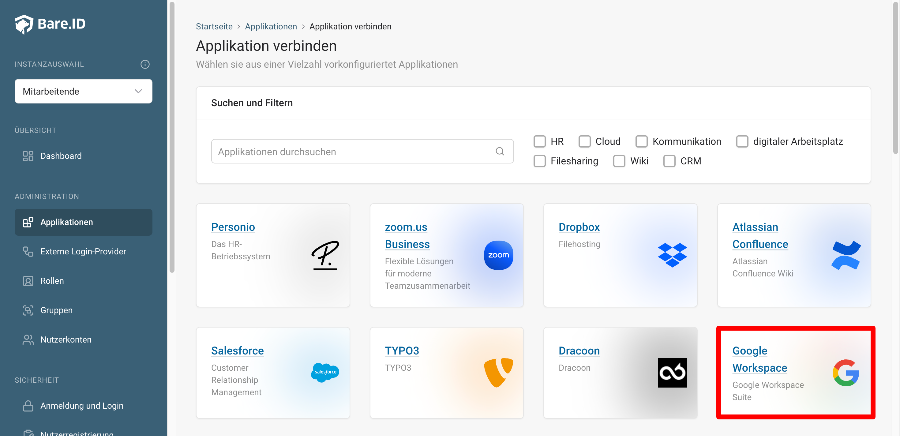
Task: Toggle the CRM filter checkbox
Action: point(669,161)
